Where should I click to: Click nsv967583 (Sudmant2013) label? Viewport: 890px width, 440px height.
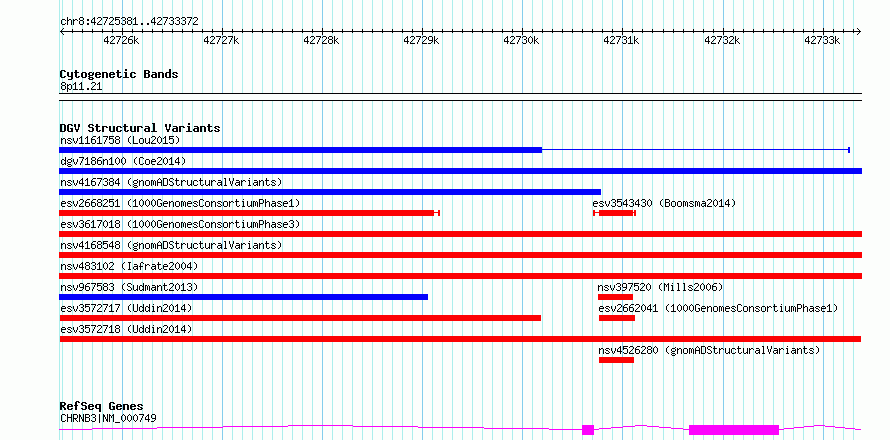point(129,287)
